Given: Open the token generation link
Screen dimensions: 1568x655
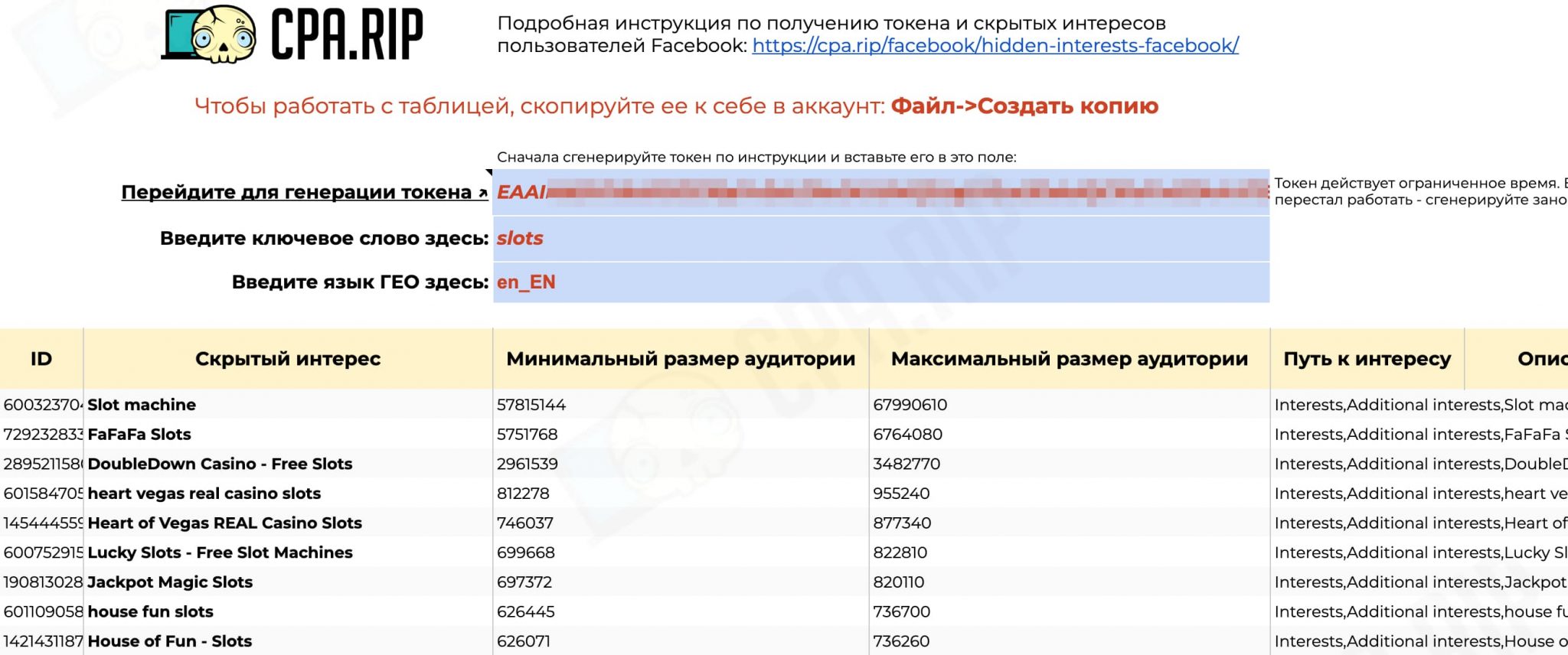Looking at the screenshot, I should [305, 192].
